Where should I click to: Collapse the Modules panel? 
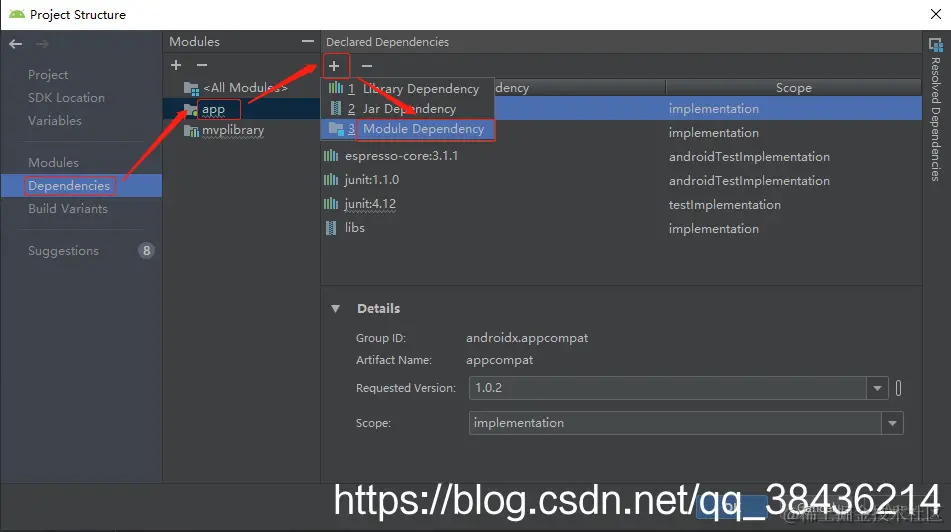(x=307, y=41)
